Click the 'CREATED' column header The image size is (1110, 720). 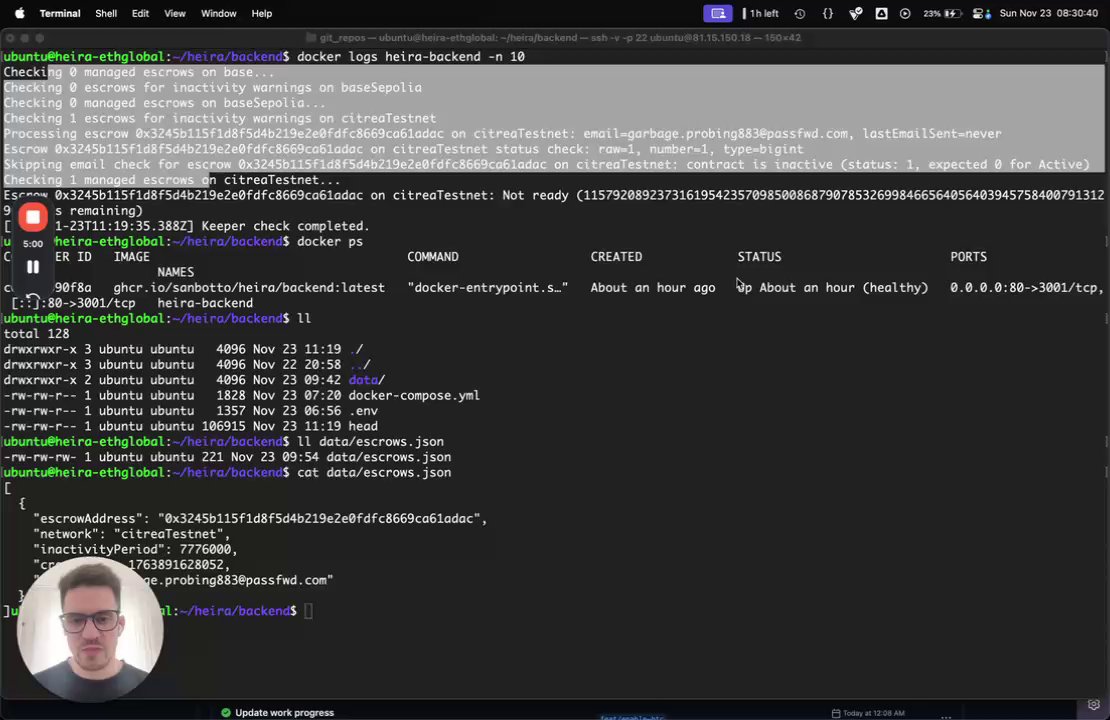[617, 257]
